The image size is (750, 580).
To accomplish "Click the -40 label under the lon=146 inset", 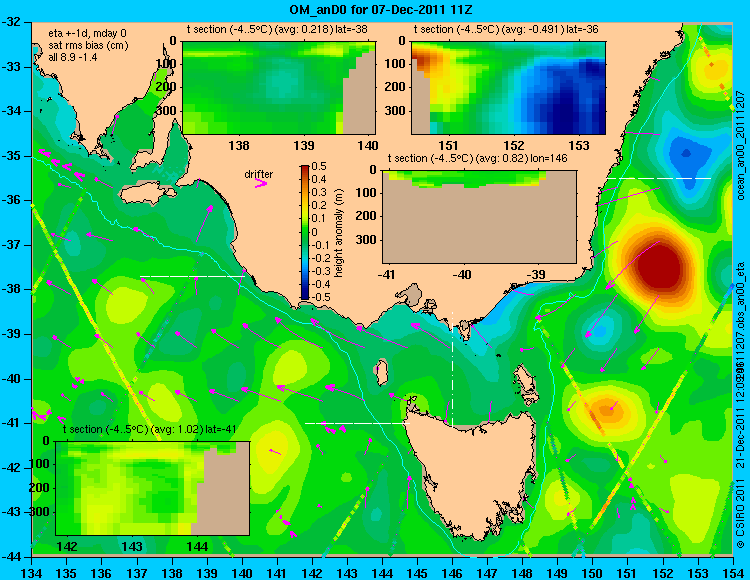I will (463, 274).
